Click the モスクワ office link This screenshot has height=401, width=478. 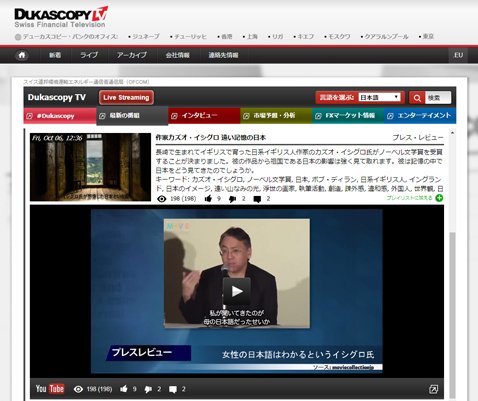(x=339, y=36)
